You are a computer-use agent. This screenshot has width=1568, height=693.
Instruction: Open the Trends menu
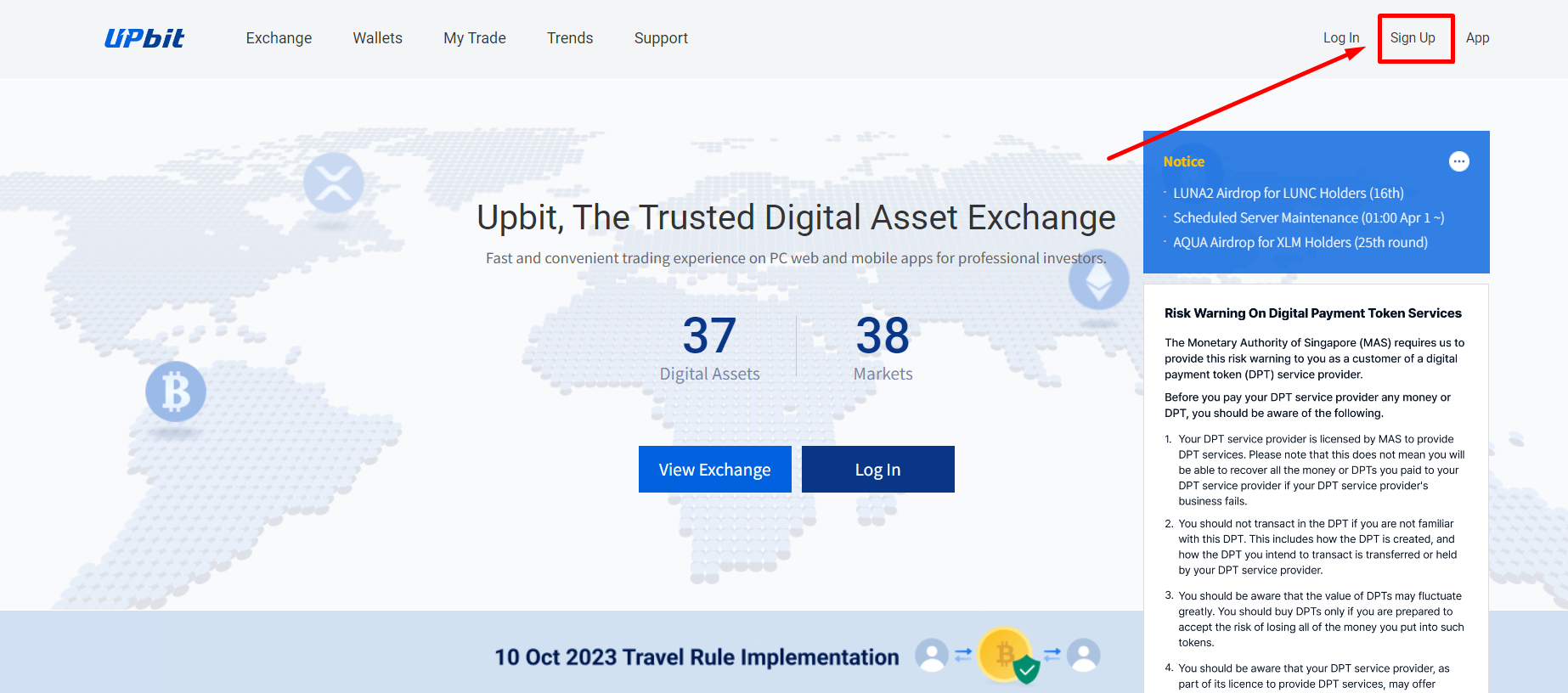(x=570, y=38)
